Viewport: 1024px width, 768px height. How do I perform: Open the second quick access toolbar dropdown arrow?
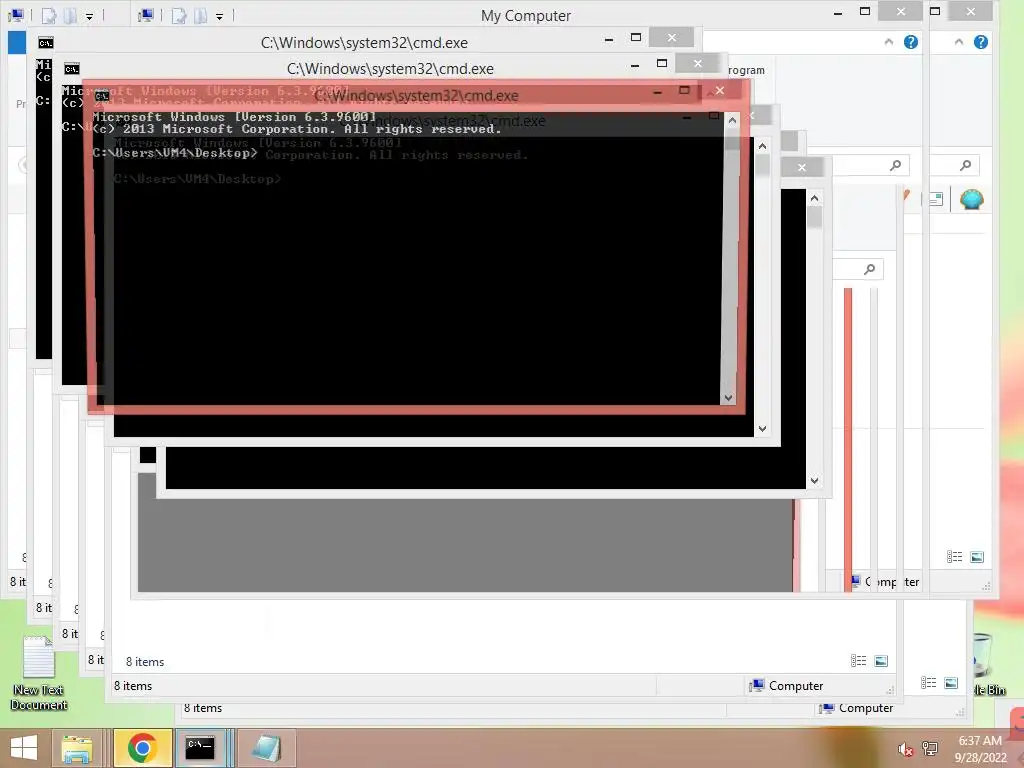click(219, 16)
